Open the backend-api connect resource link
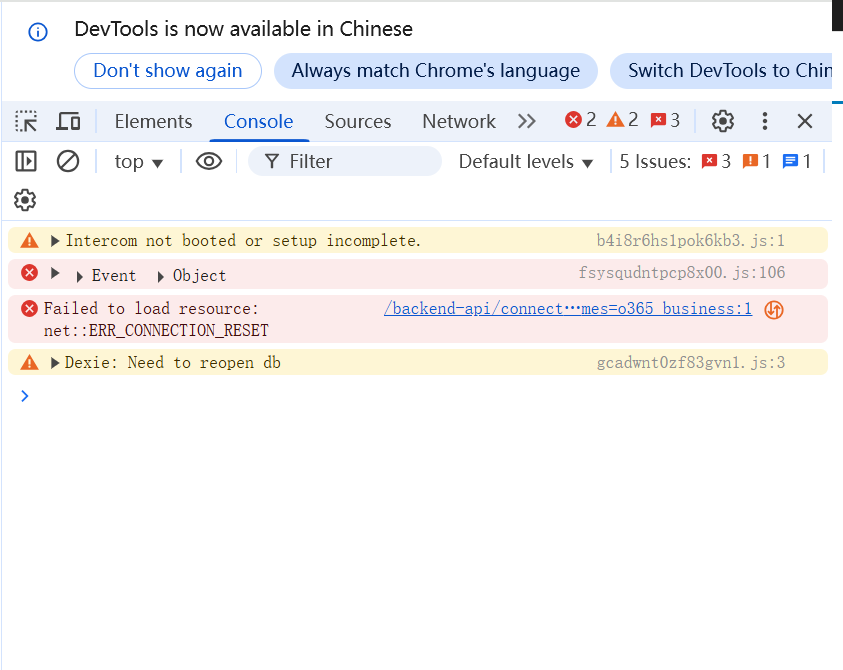Viewport: 843px width, 670px height. [567, 309]
